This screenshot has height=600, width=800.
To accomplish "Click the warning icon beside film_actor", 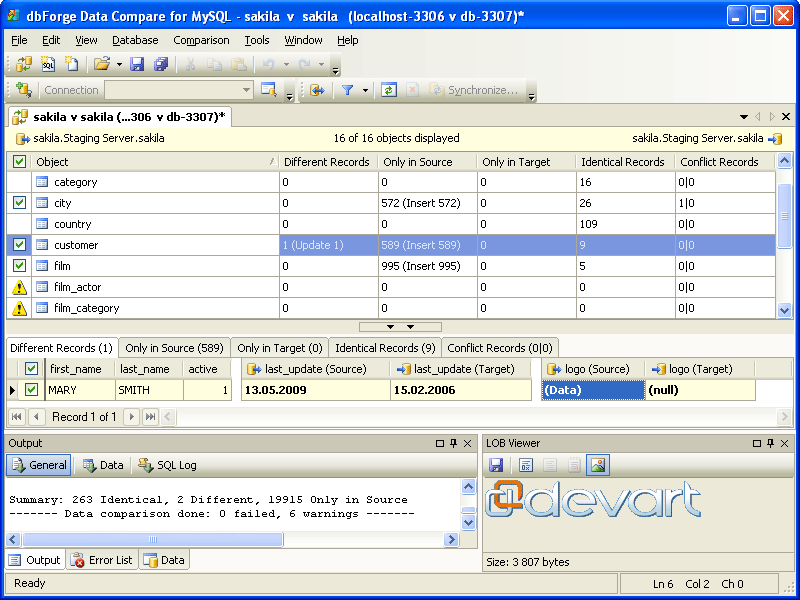I will pos(19,287).
